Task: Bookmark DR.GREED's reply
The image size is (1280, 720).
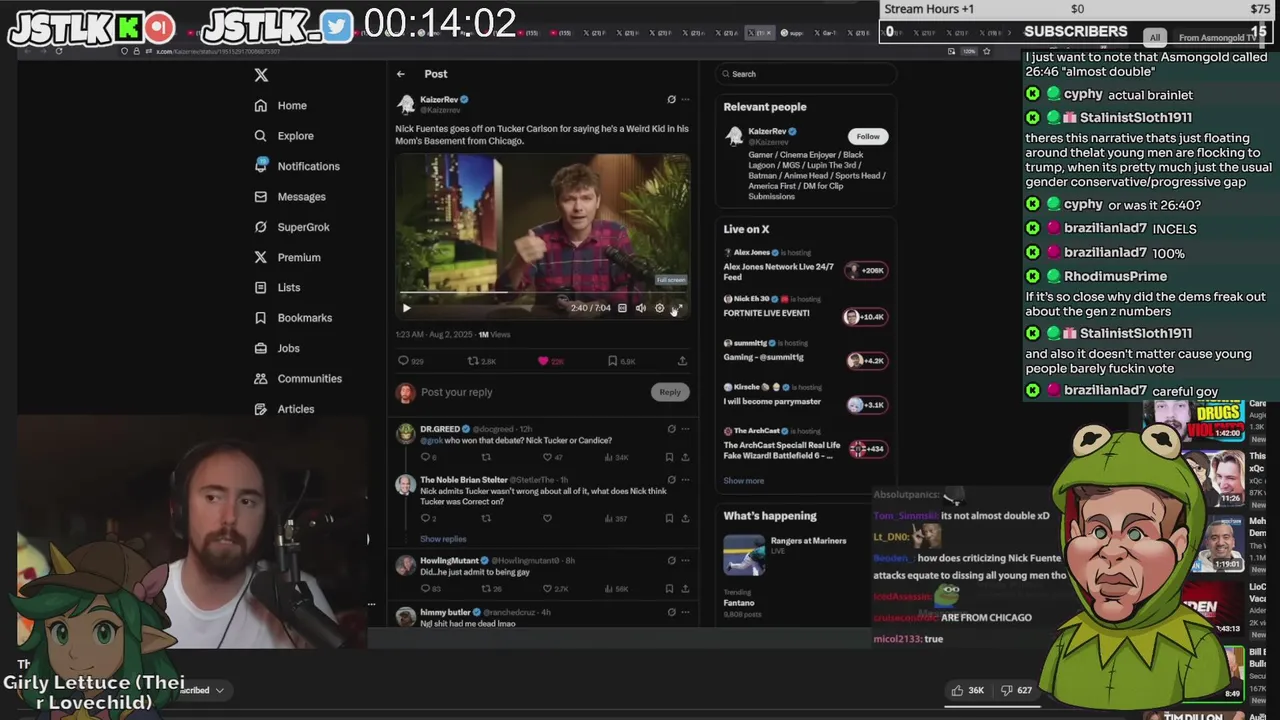Action: [669, 457]
